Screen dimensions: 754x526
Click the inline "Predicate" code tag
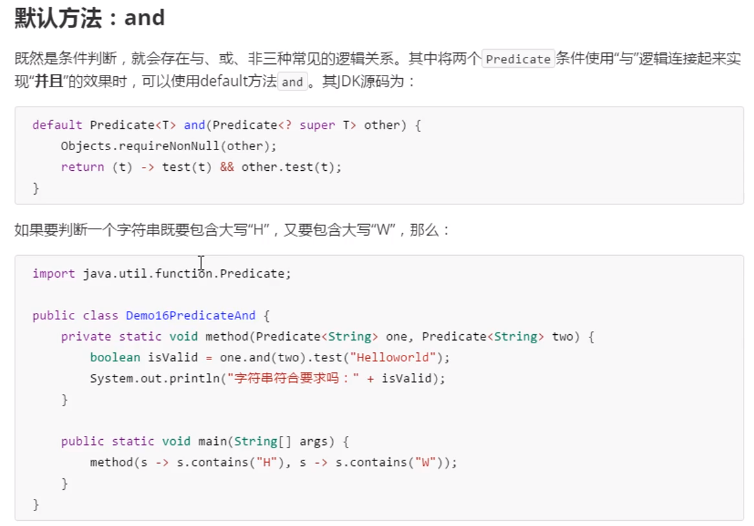click(518, 59)
